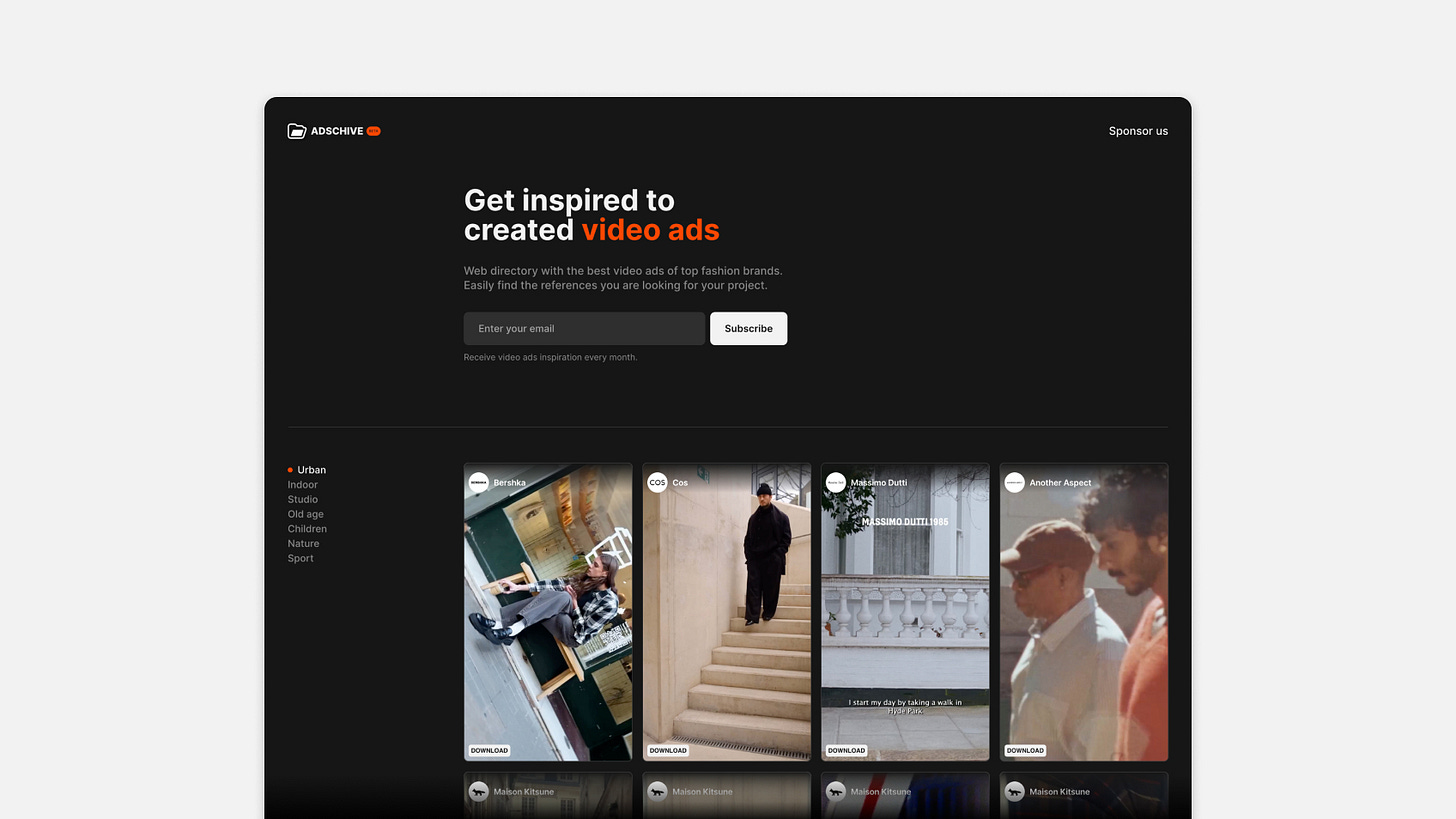Download the Massimo Dutti video ad
Screen dimensions: 1456x819
pos(846,750)
